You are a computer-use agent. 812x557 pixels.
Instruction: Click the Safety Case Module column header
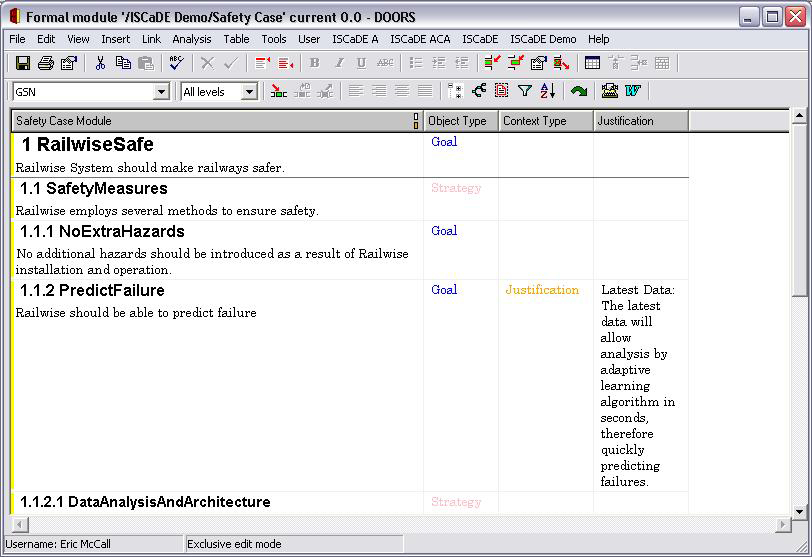[217, 121]
